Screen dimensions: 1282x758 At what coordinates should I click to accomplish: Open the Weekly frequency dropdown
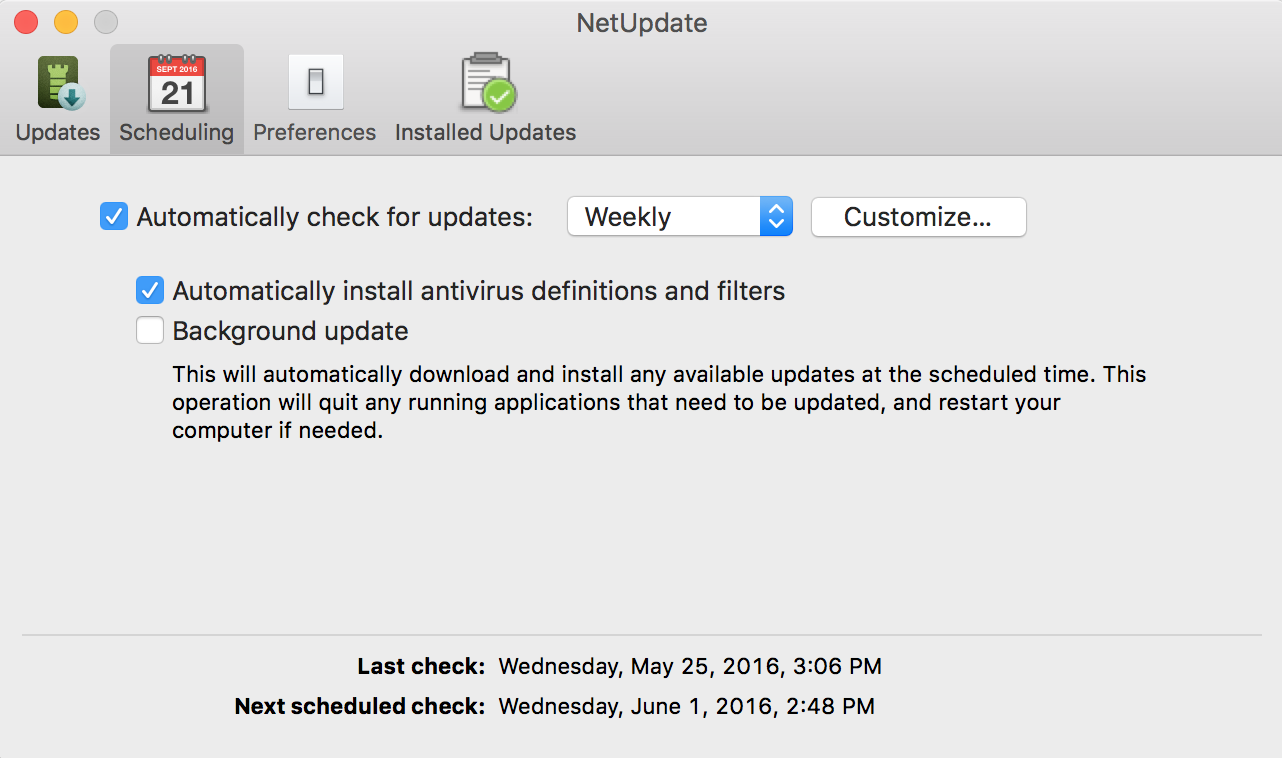(680, 217)
